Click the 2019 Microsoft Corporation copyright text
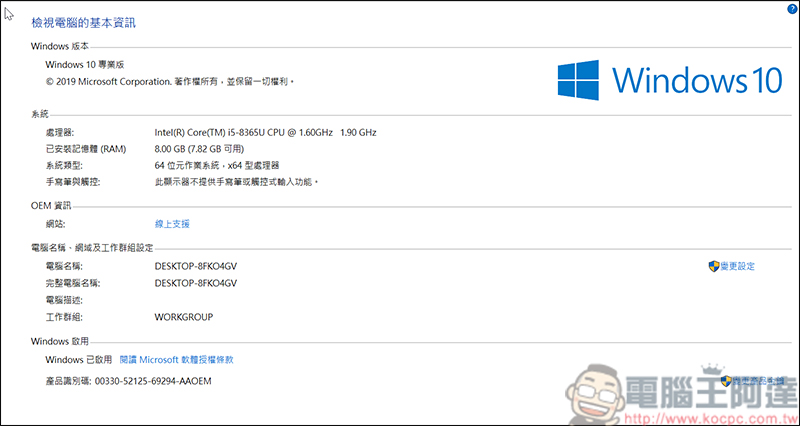Viewport: 800px width, 426px height. point(170,82)
